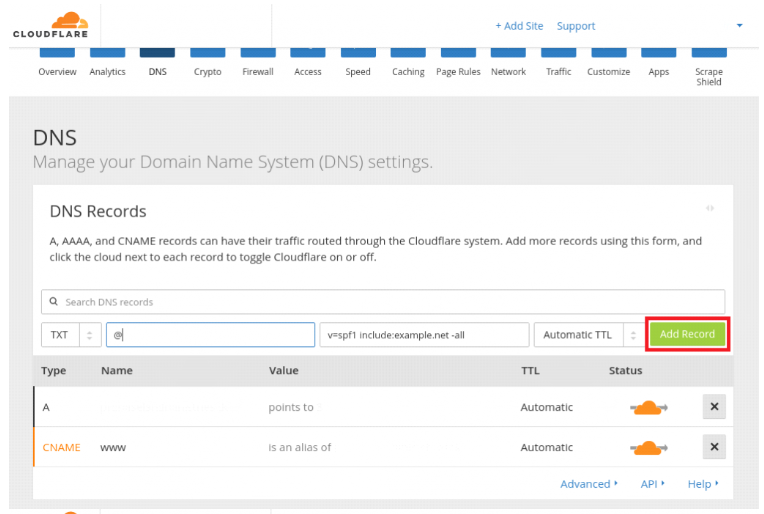The image size is (764, 514).
Task: Click Automatic TTL in the A row
Action: [547, 407]
